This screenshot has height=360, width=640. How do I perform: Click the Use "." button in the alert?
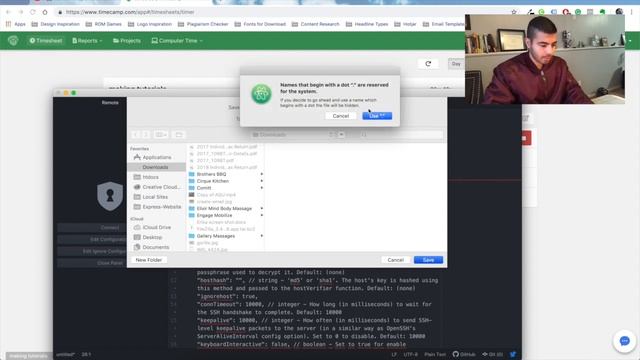coord(377,116)
